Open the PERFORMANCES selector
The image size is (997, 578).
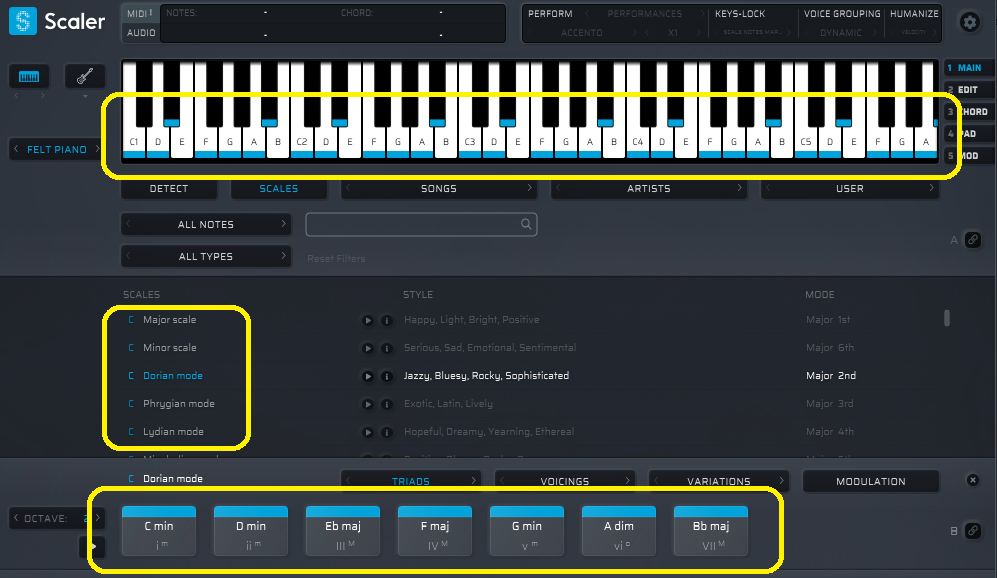[x=644, y=13]
